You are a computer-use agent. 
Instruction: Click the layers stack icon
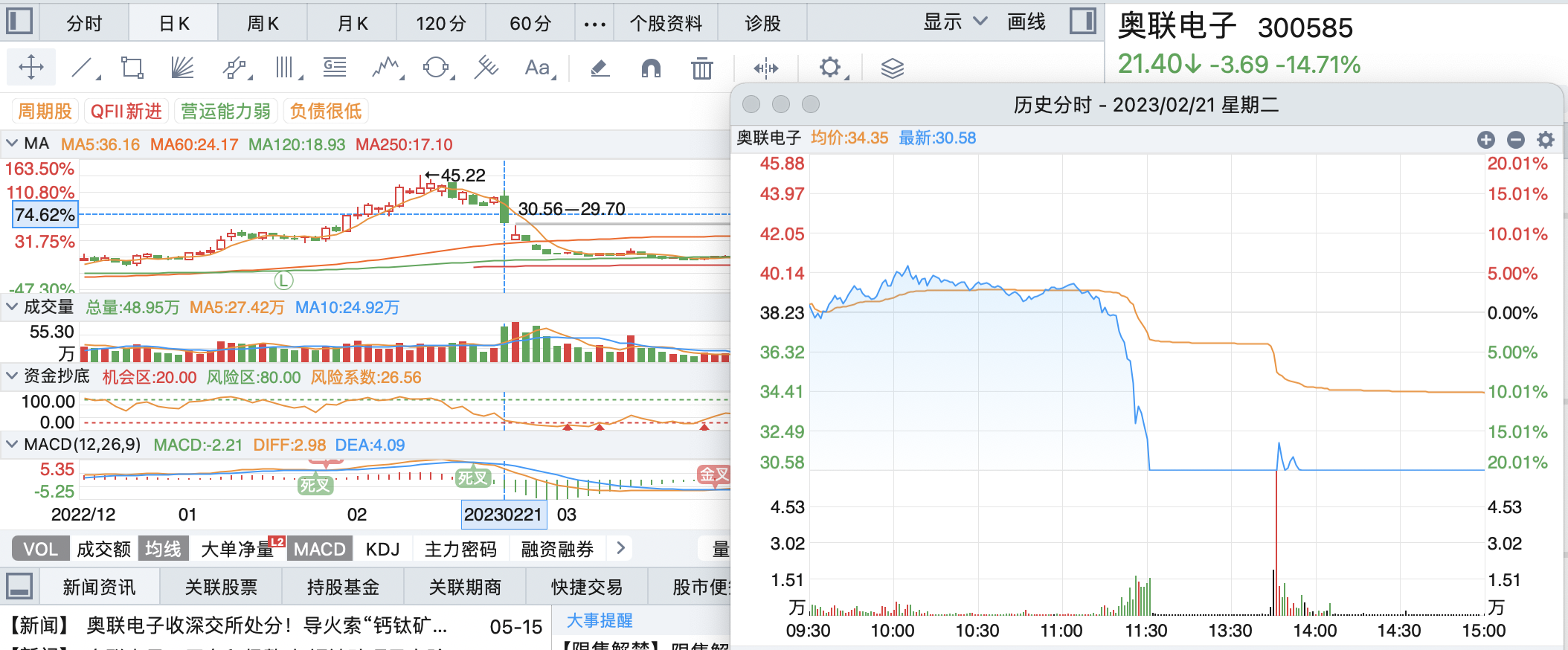click(892, 68)
